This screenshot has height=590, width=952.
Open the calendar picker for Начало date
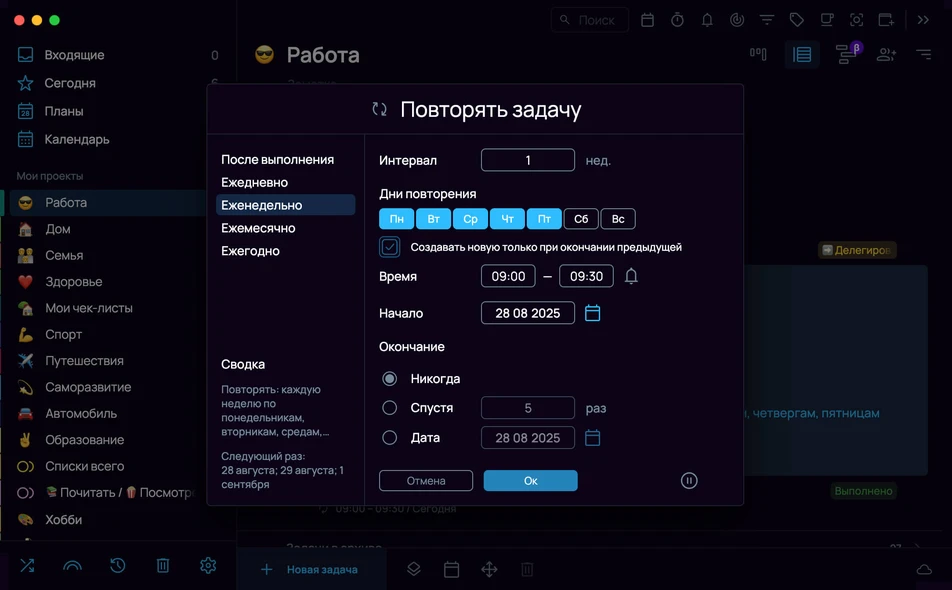tap(592, 313)
